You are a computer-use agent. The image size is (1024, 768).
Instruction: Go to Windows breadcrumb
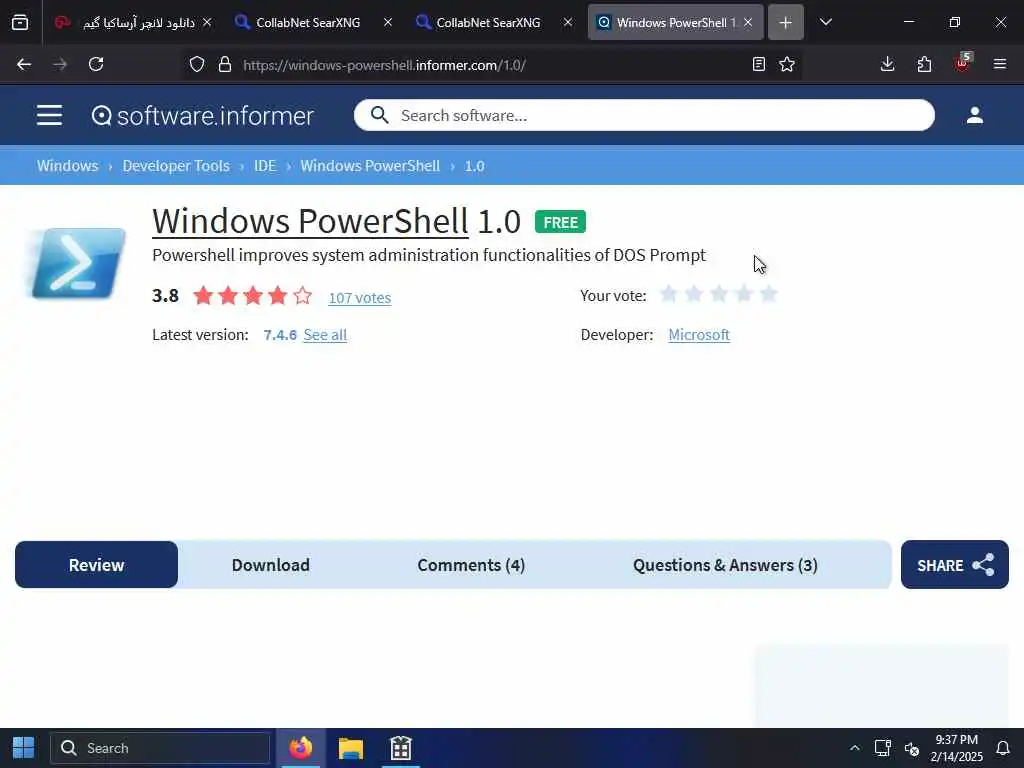click(x=67, y=166)
